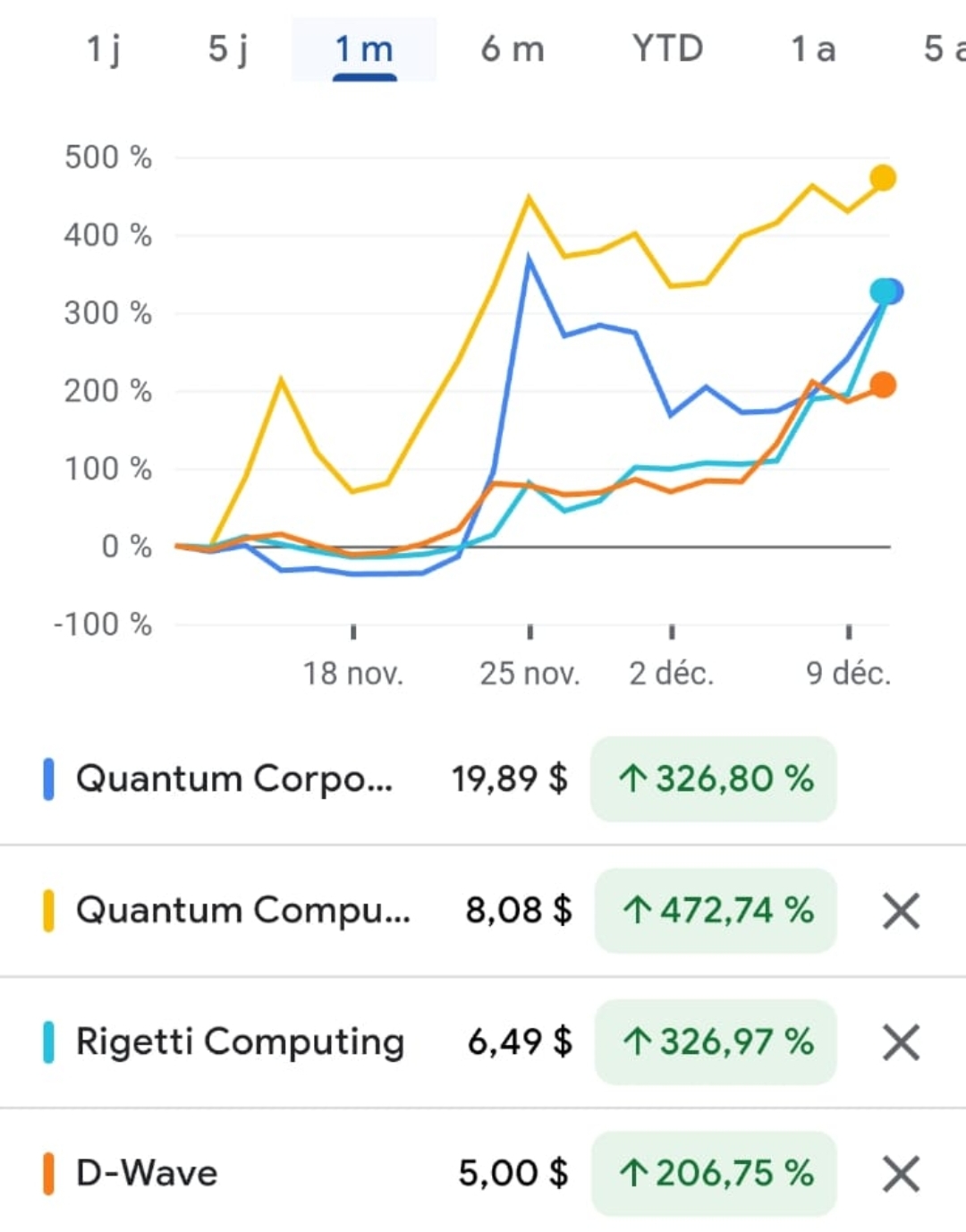Remove Quantum Computing from comparison
The width and height of the screenshot is (966, 1232).
pyautogui.click(x=901, y=911)
